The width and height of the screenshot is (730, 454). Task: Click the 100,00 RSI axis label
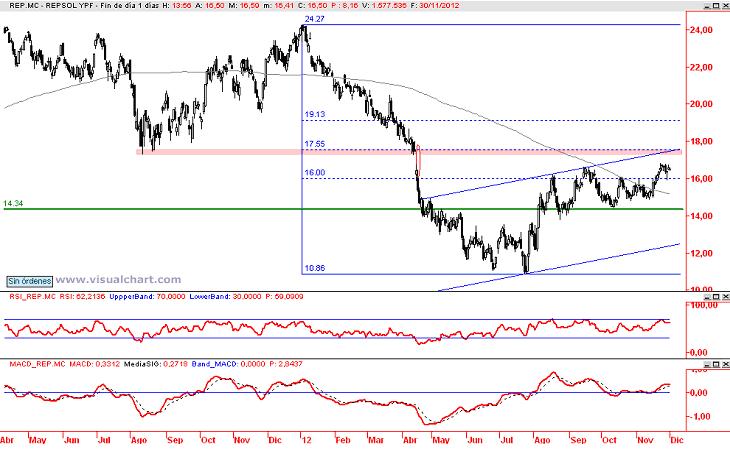(703, 305)
